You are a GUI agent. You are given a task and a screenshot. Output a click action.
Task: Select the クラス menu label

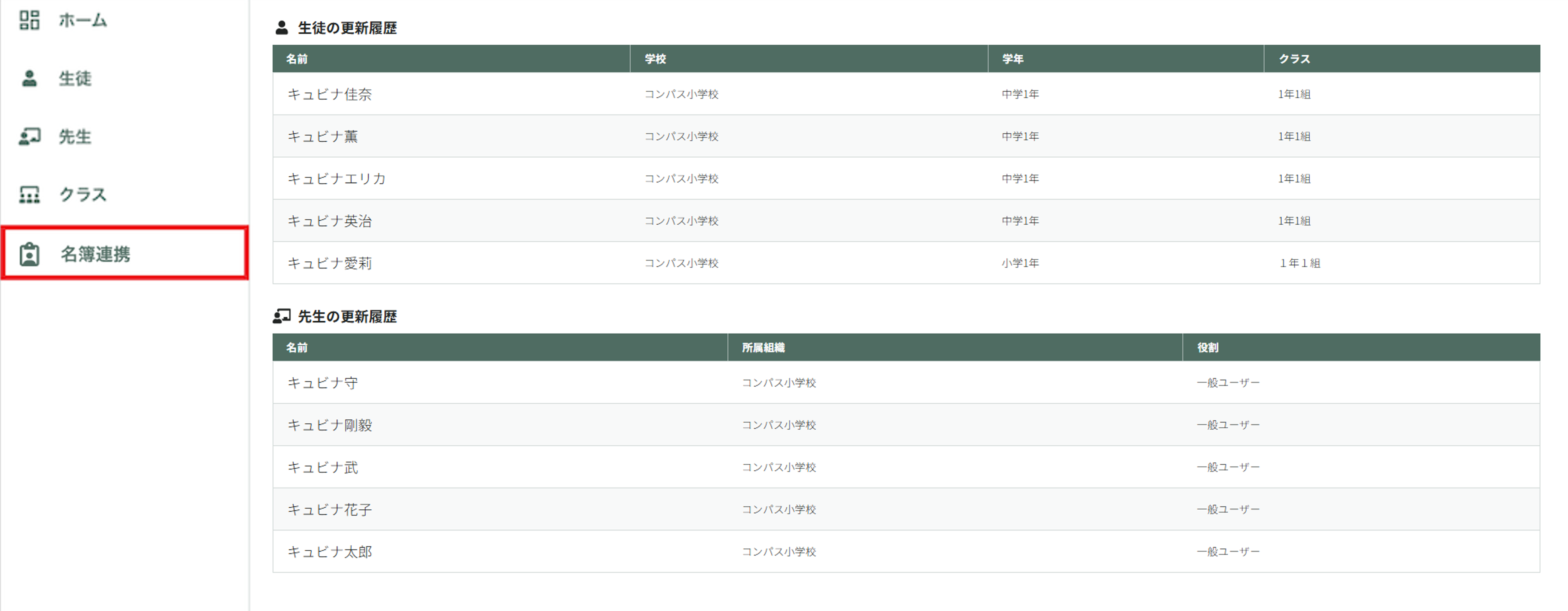(x=83, y=195)
